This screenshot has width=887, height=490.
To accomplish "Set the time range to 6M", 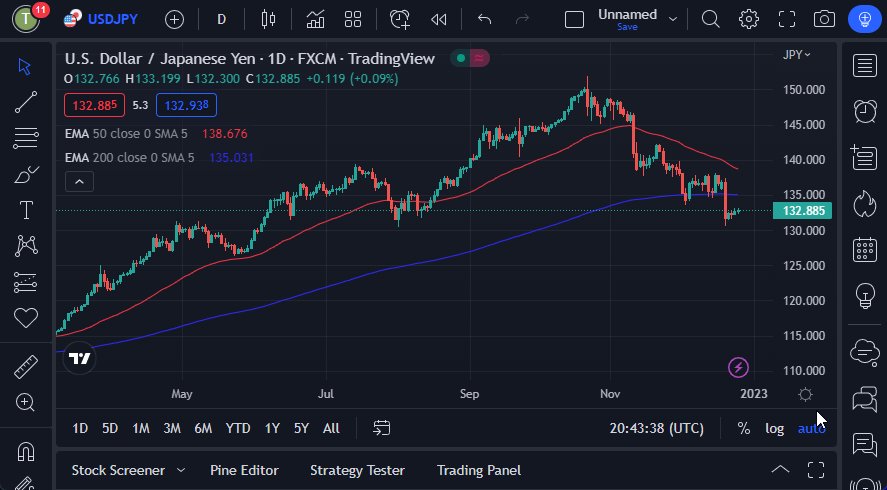I will pyautogui.click(x=203, y=428).
